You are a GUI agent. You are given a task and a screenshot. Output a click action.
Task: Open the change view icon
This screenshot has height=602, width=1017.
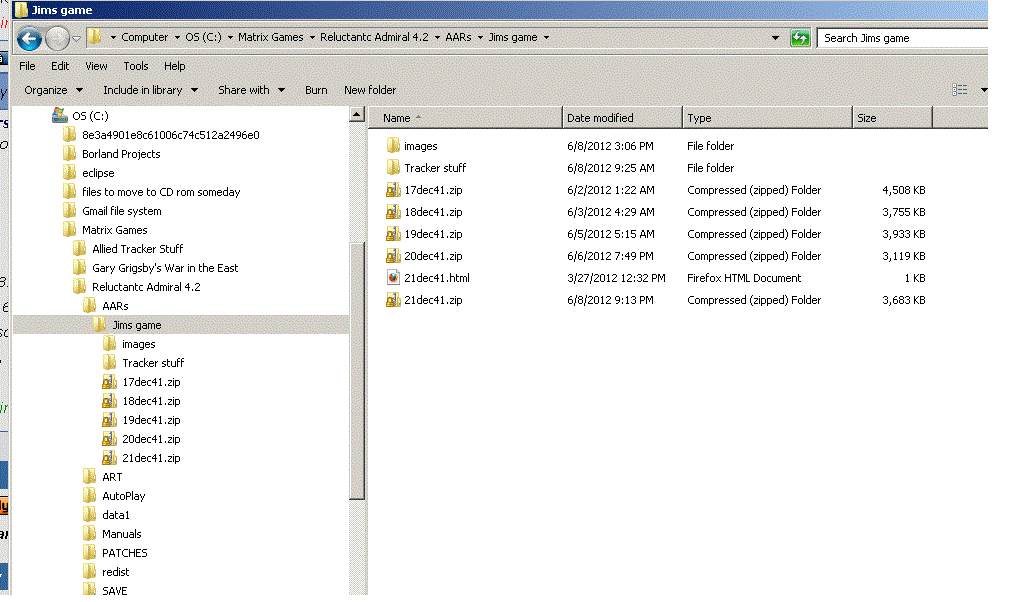coord(959,90)
